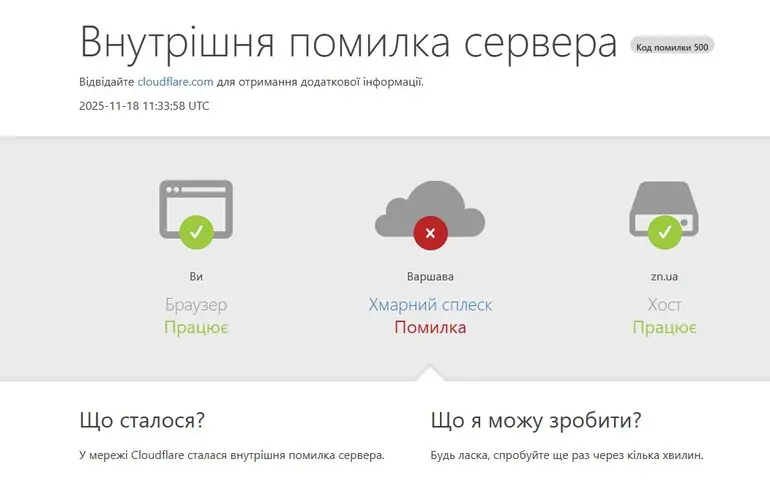Viewport: 770px width, 489px height.
Task: Click the Cloudflare cloud icon
Action: pyautogui.click(x=430, y=205)
